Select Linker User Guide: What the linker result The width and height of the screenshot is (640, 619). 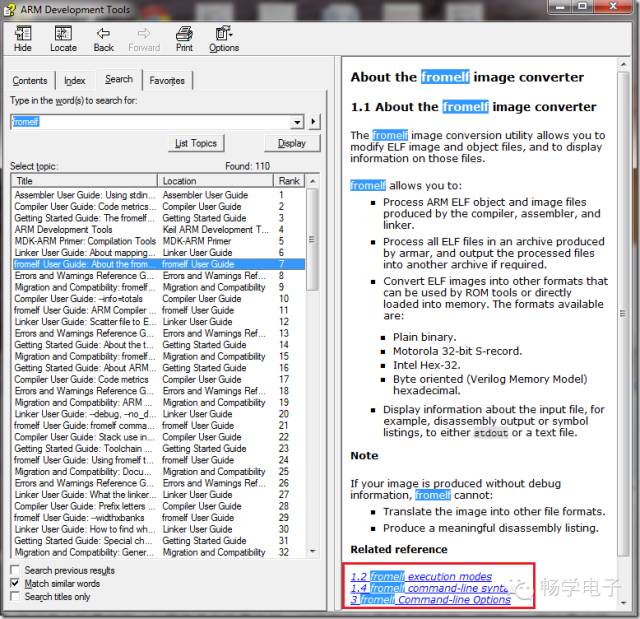click(x=158, y=494)
